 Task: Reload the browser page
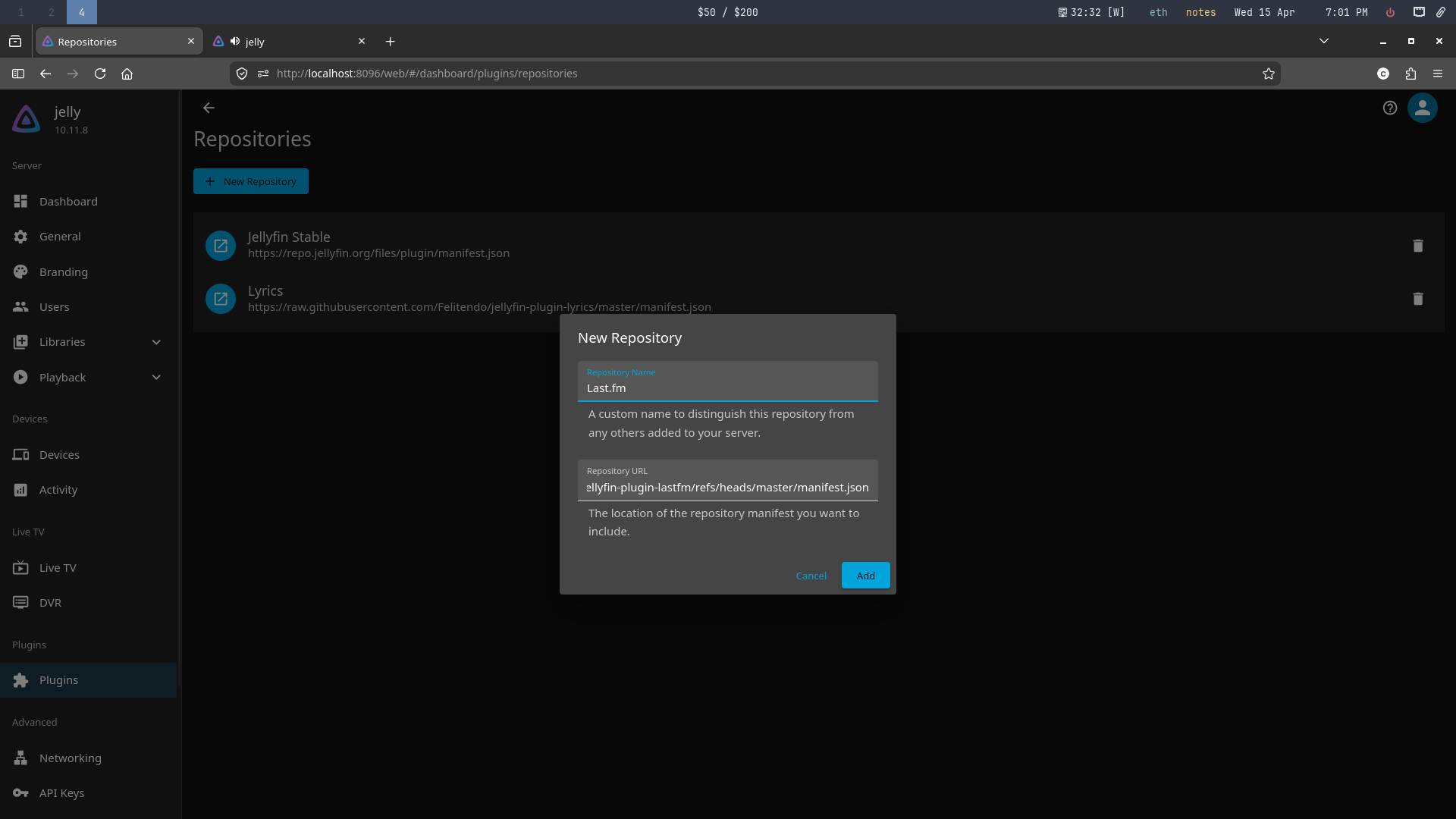point(100,74)
